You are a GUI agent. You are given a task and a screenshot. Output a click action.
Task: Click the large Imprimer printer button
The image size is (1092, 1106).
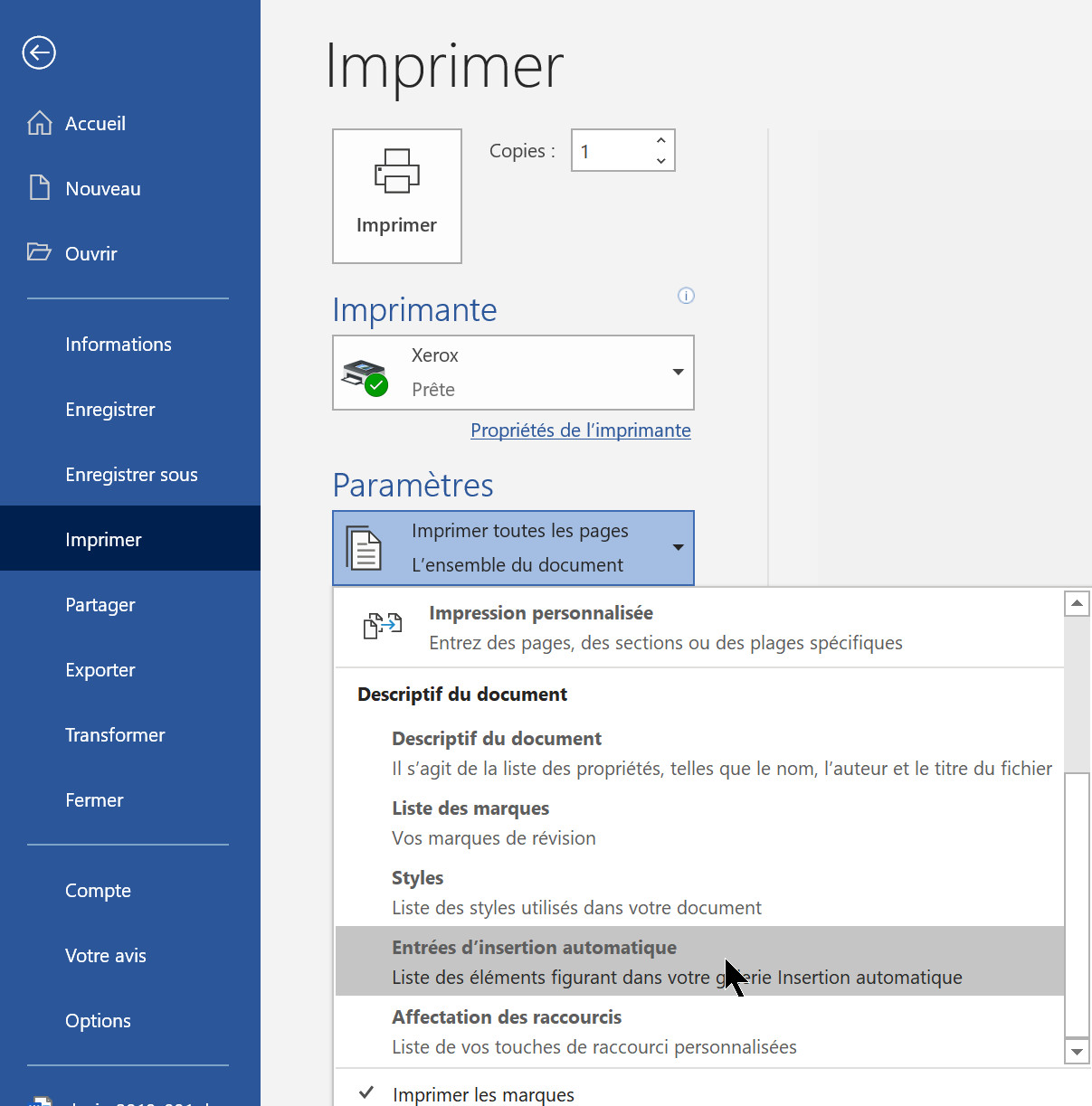click(x=396, y=196)
